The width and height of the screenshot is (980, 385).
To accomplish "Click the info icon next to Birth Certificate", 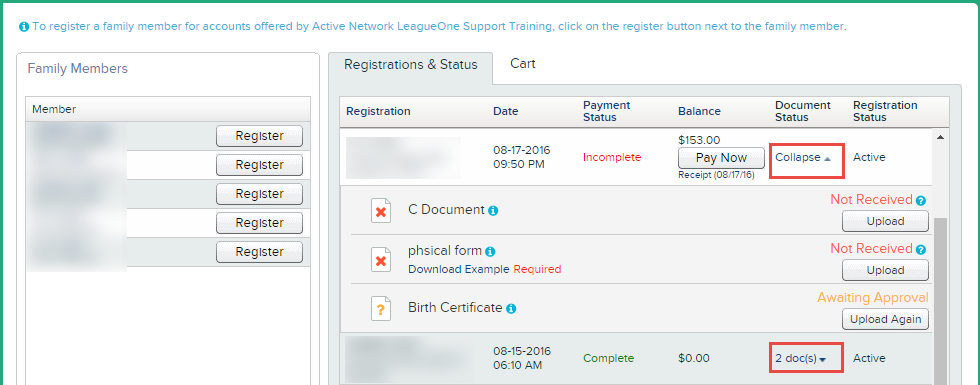I will (x=511, y=309).
